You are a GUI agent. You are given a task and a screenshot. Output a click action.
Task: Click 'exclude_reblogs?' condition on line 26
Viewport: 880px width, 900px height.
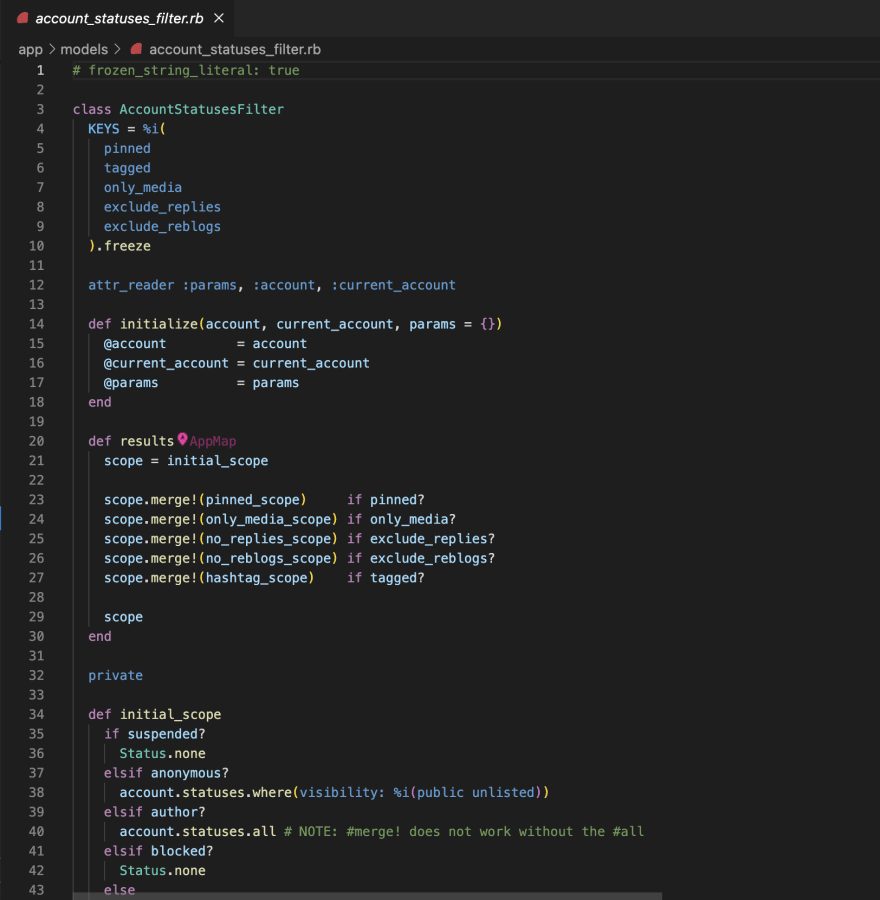(432, 558)
